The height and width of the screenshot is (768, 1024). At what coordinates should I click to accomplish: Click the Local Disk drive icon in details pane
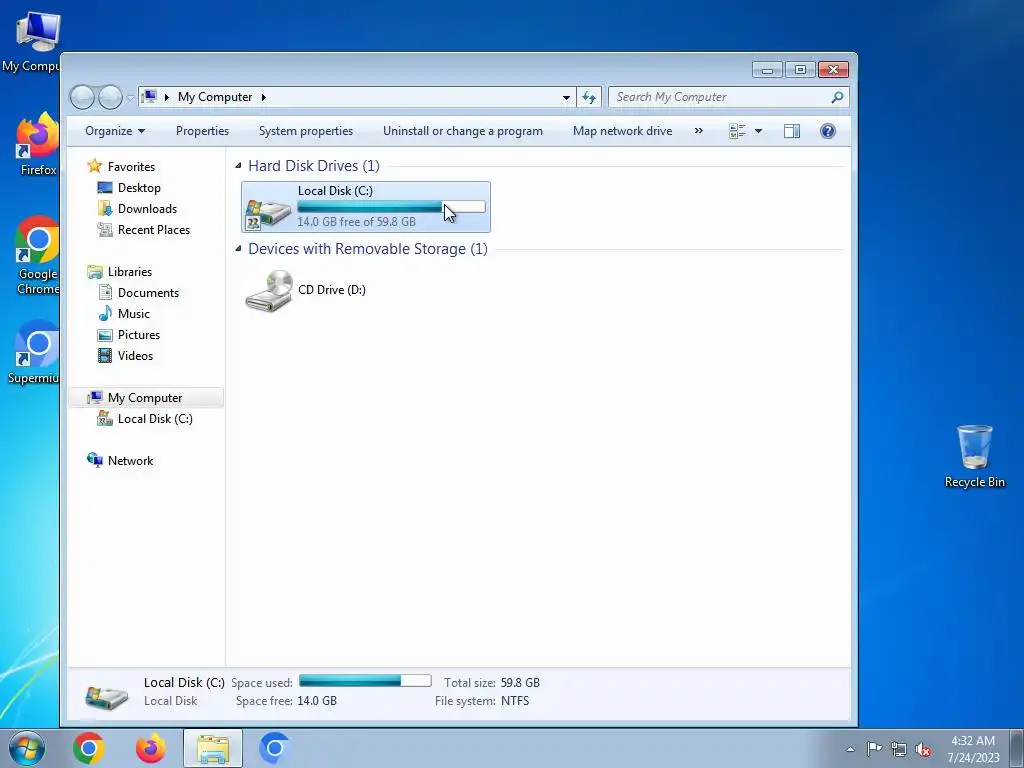tap(107, 696)
